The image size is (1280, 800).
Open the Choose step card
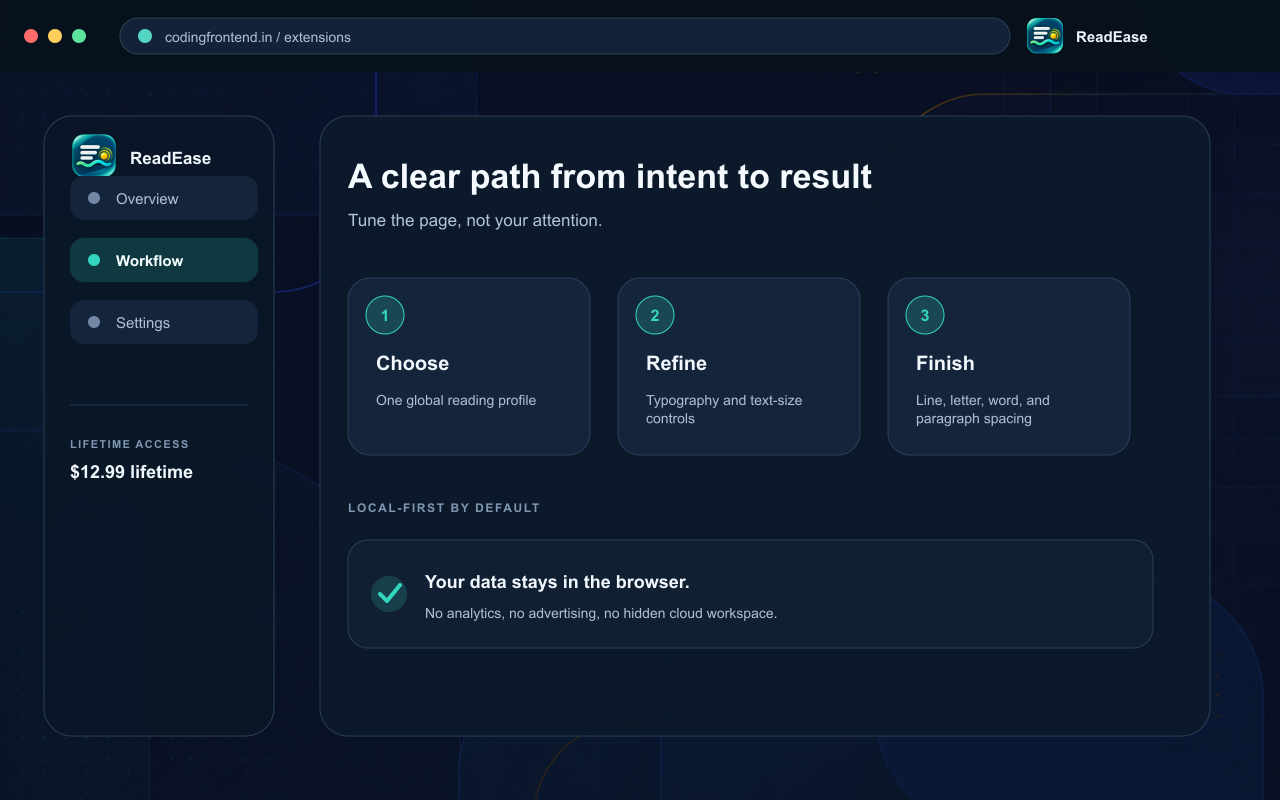(x=469, y=366)
